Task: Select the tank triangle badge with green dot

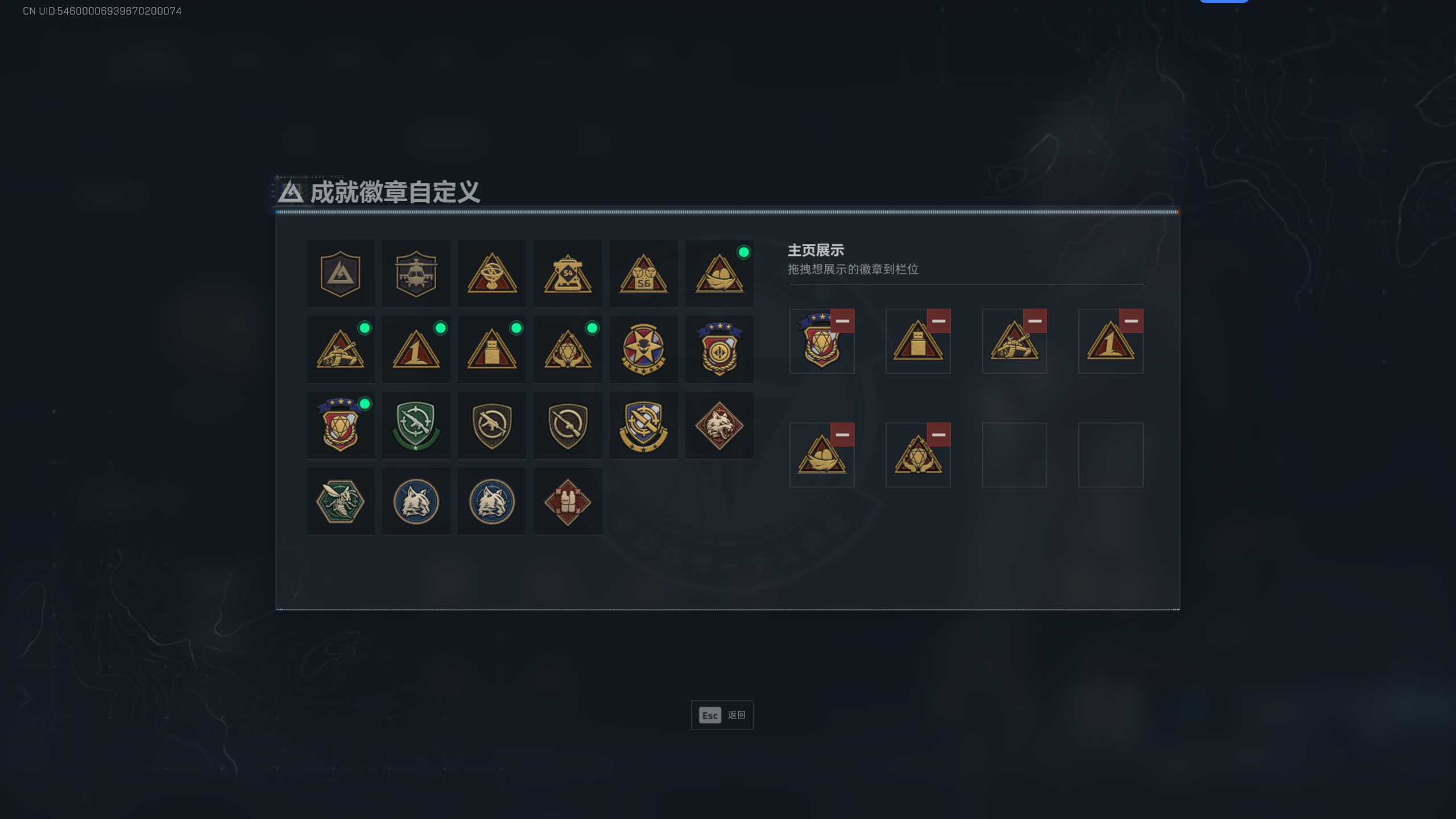Action: click(340, 349)
